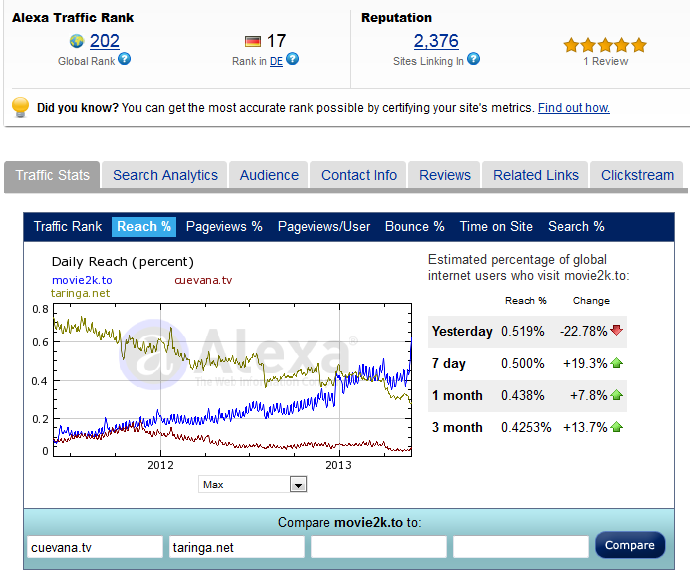The height and width of the screenshot is (570, 690).
Task: Click the 7 day reach value 0.500%
Action: (x=522, y=363)
